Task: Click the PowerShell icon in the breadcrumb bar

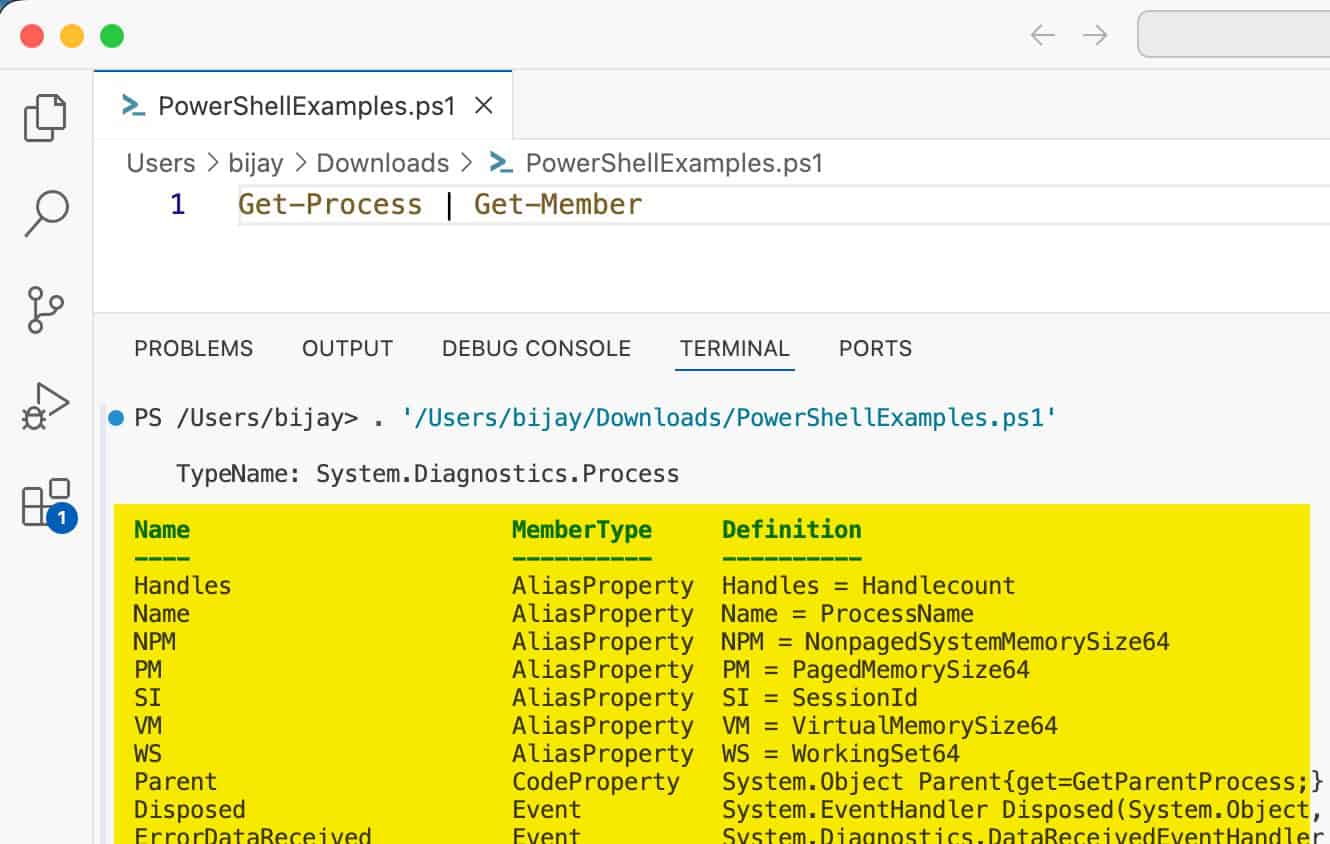Action: 498,162
